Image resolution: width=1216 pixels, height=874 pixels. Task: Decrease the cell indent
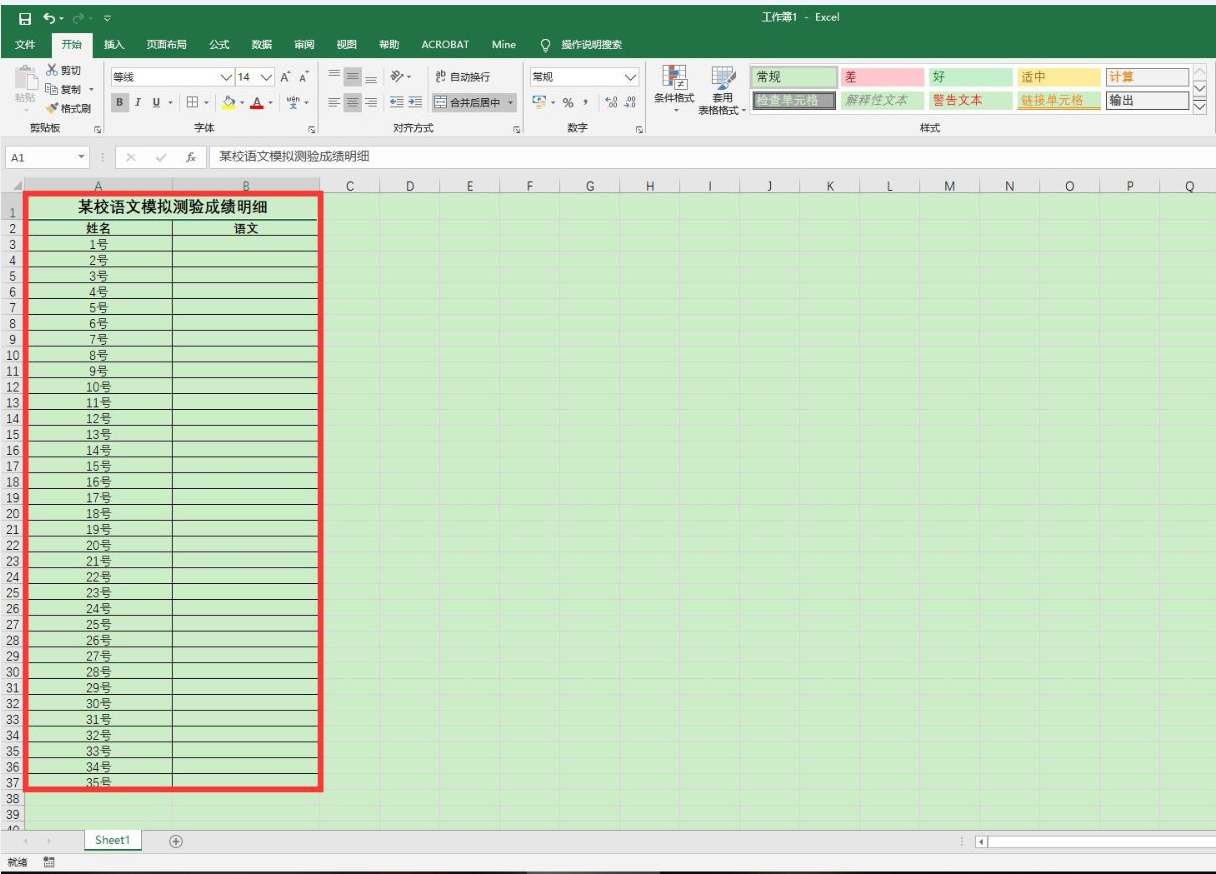tap(396, 102)
